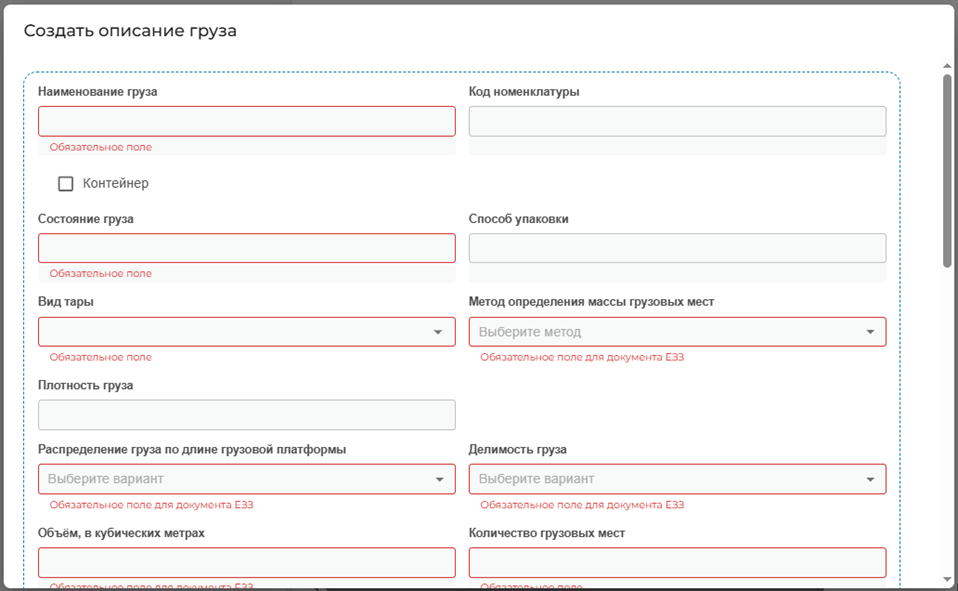Click the Выберите метод dropdown arrow icon
Viewport: 958px width, 591px height.
870,332
